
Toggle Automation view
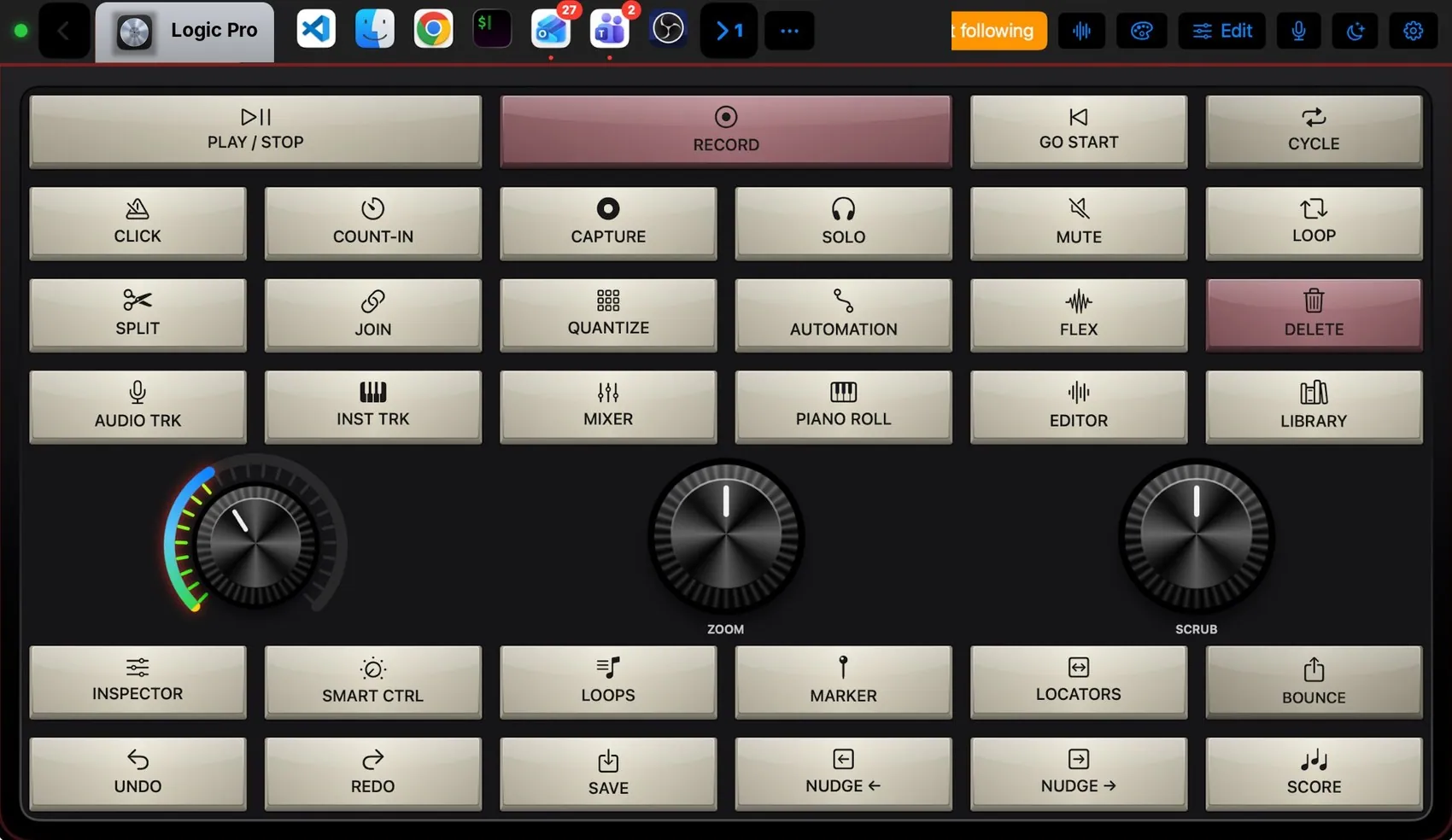844,315
